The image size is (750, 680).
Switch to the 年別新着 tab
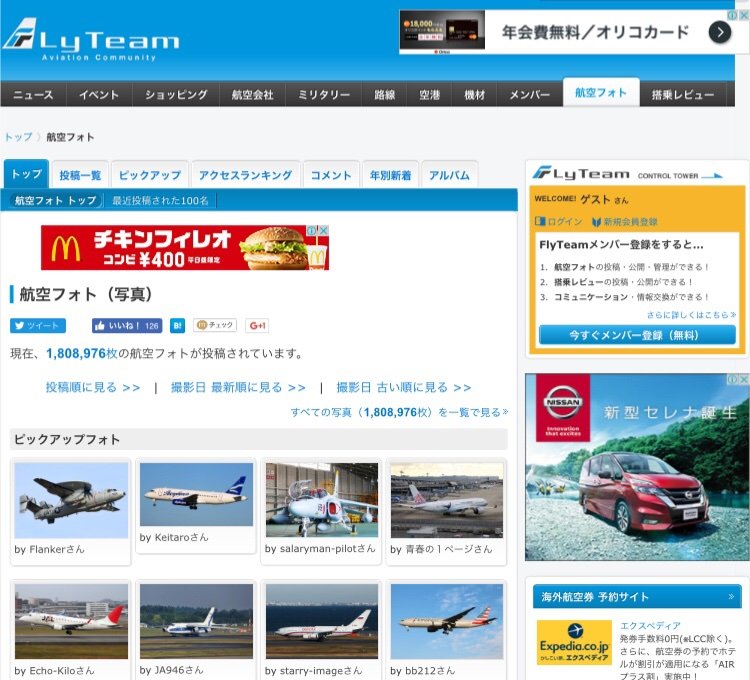click(x=390, y=175)
